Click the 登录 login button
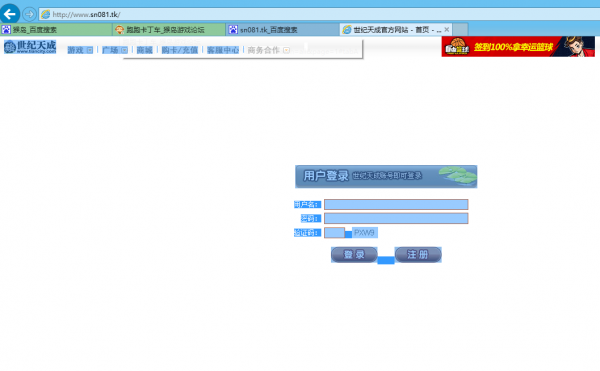600x371 pixels. pyautogui.click(x=354, y=255)
